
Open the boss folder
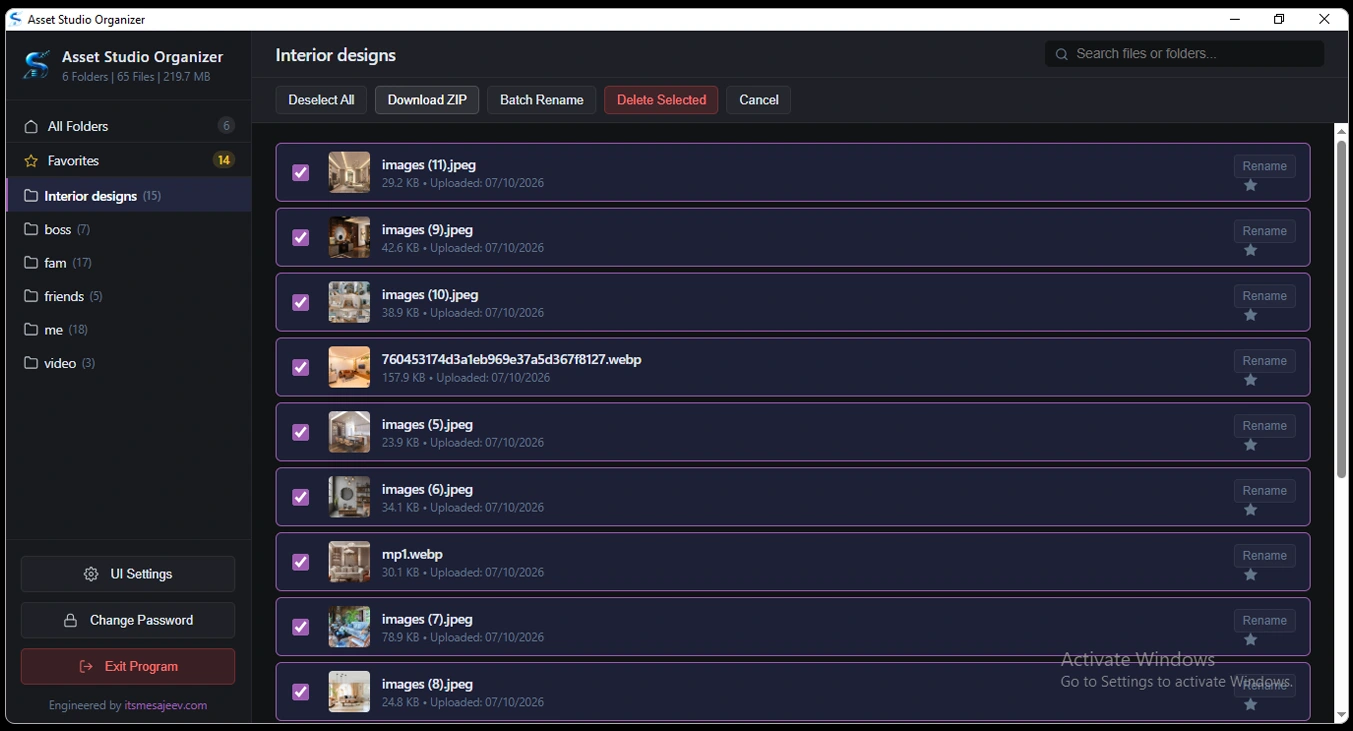point(128,230)
